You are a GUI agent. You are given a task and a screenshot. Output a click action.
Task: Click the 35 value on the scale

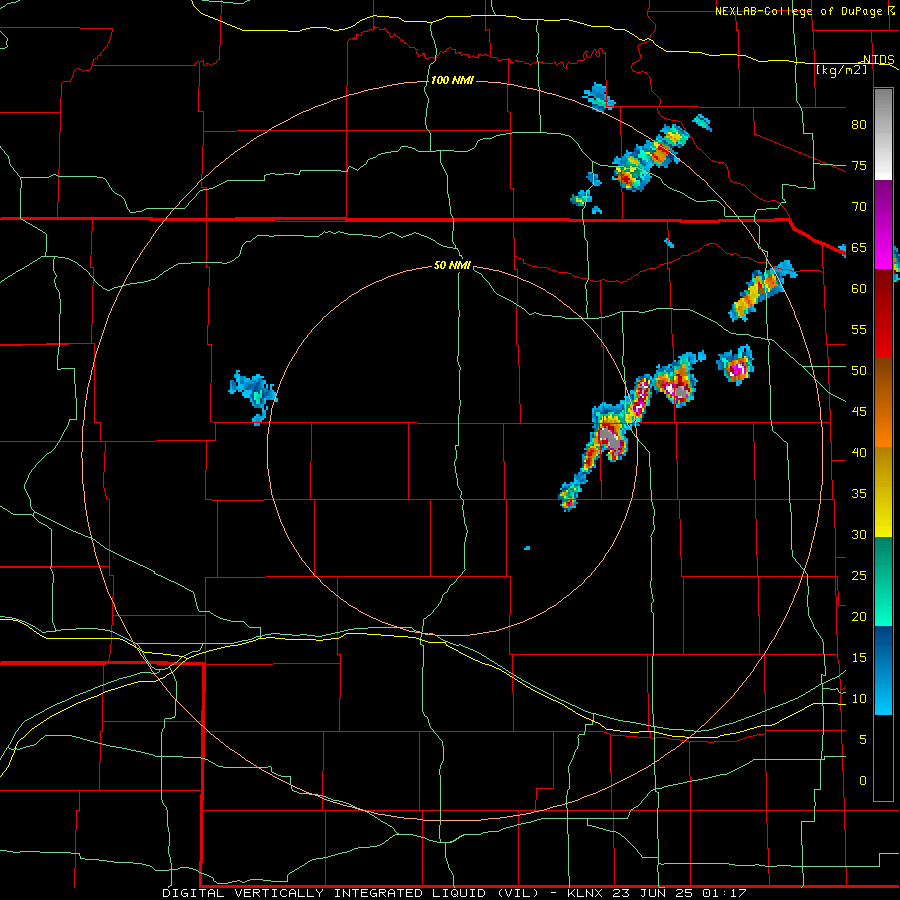[x=859, y=494]
